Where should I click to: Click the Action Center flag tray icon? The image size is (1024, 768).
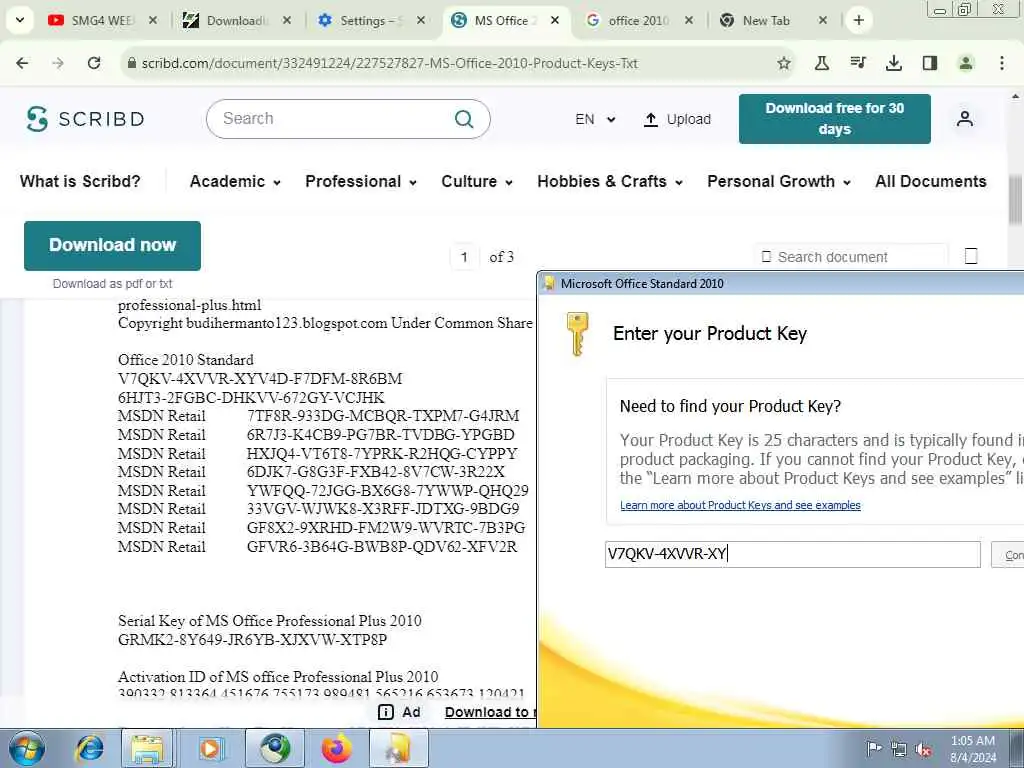[874, 748]
